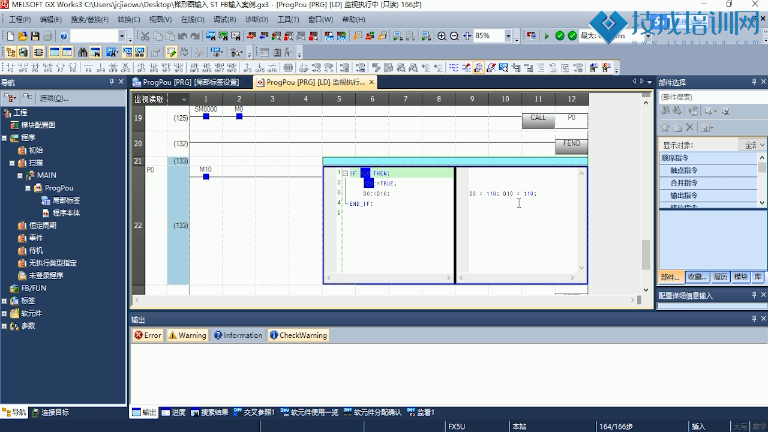Click the first green checkmark icon
The image size is (768, 432).
click(x=560, y=36)
